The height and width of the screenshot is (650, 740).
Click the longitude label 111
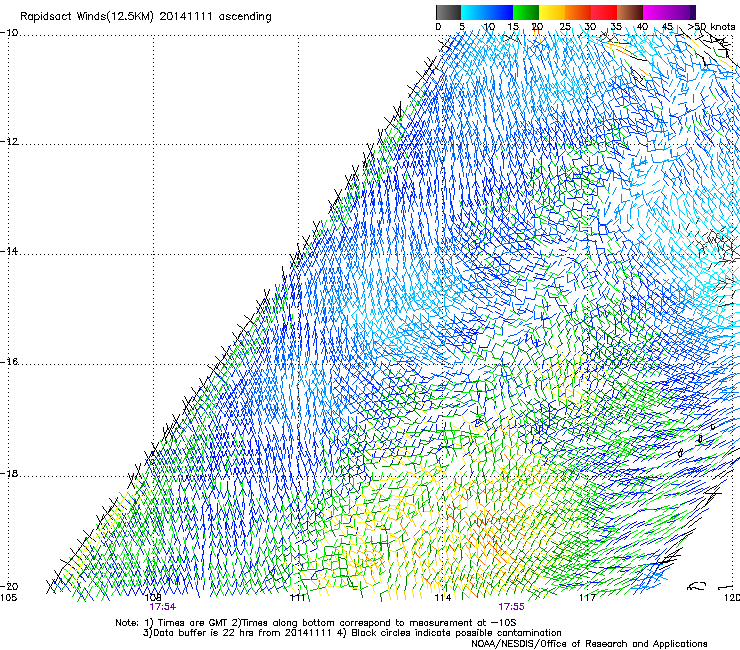point(297,598)
